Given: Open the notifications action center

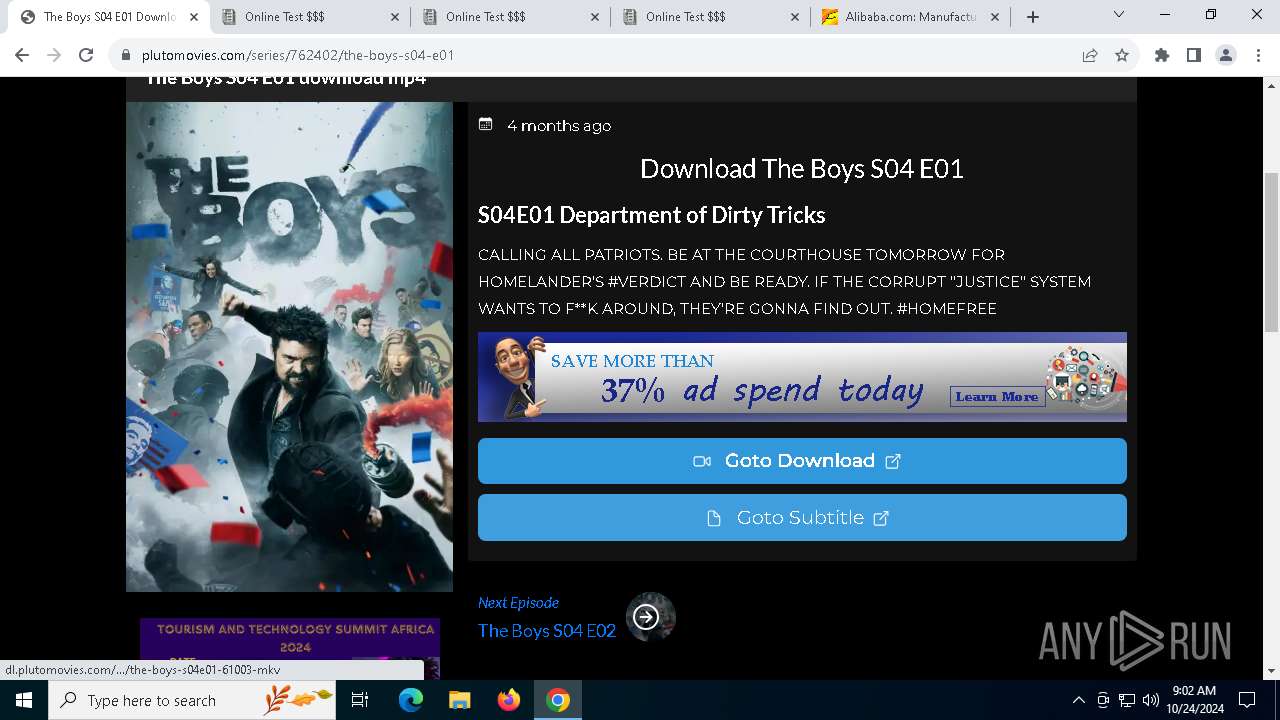Looking at the screenshot, I should (x=1247, y=700).
